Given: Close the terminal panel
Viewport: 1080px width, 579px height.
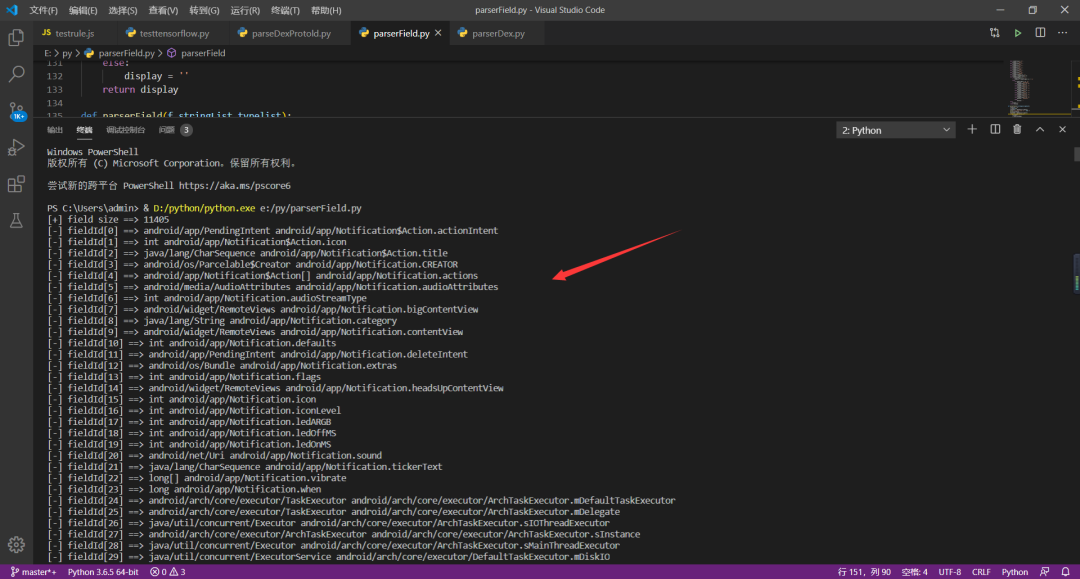Looking at the screenshot, I should 1062,129.
